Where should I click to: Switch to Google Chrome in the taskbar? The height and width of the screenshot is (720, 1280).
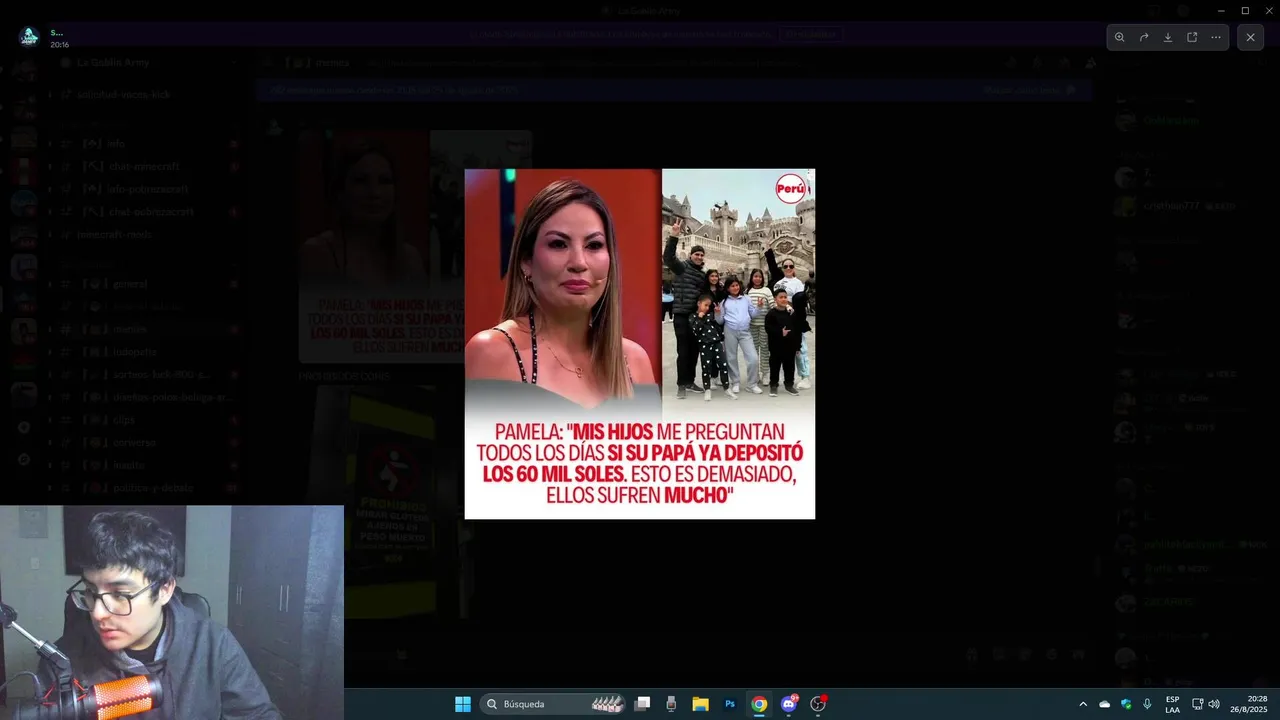tap(759, 704)
